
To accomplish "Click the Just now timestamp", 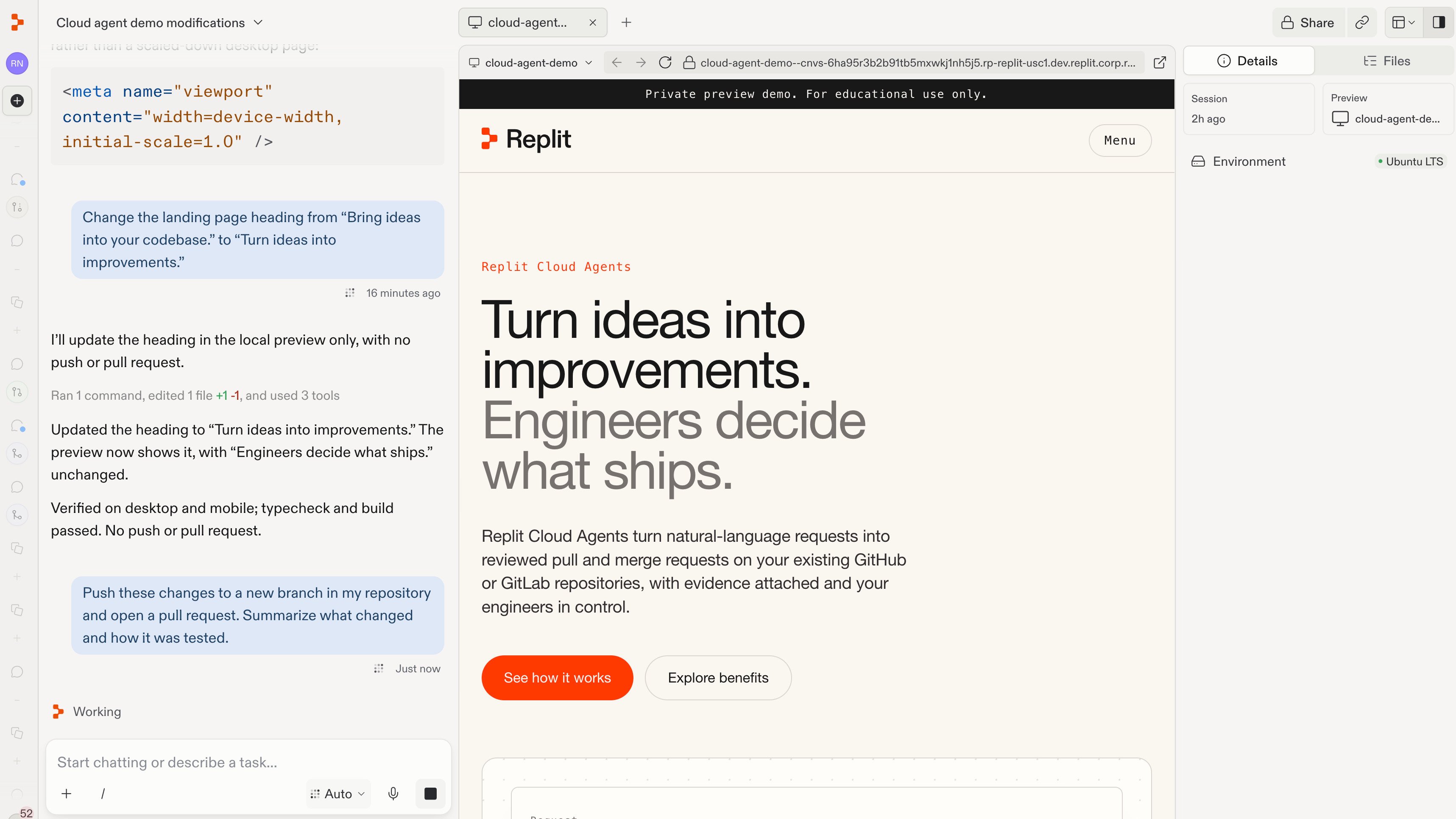I will (x=418, y=669).
